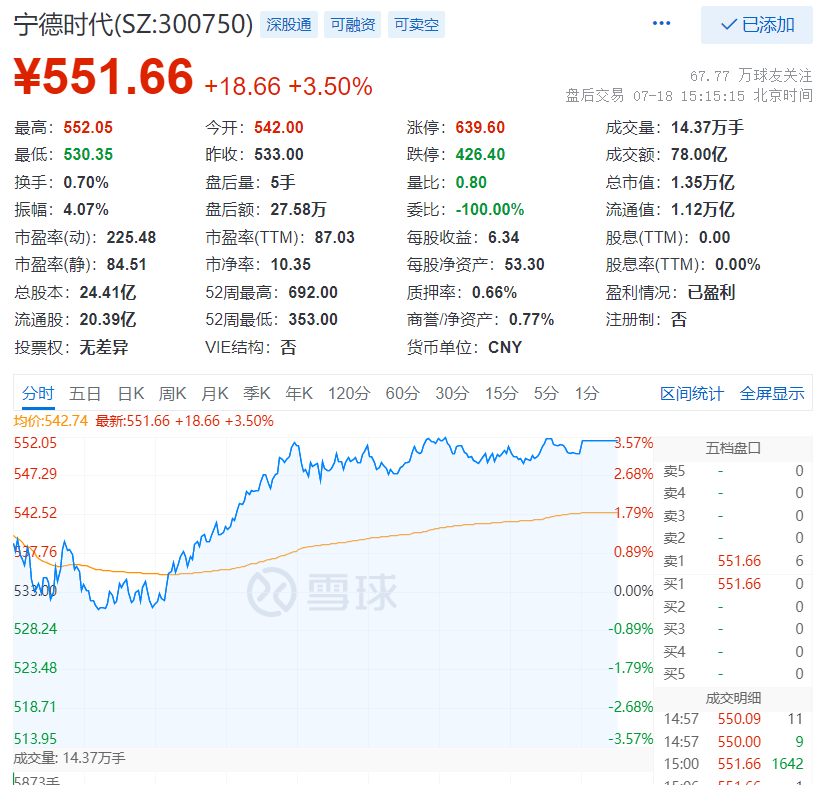816x785 pixels.
Task: Click the 五档盘口 panel header
Action: tap(733, 448)
